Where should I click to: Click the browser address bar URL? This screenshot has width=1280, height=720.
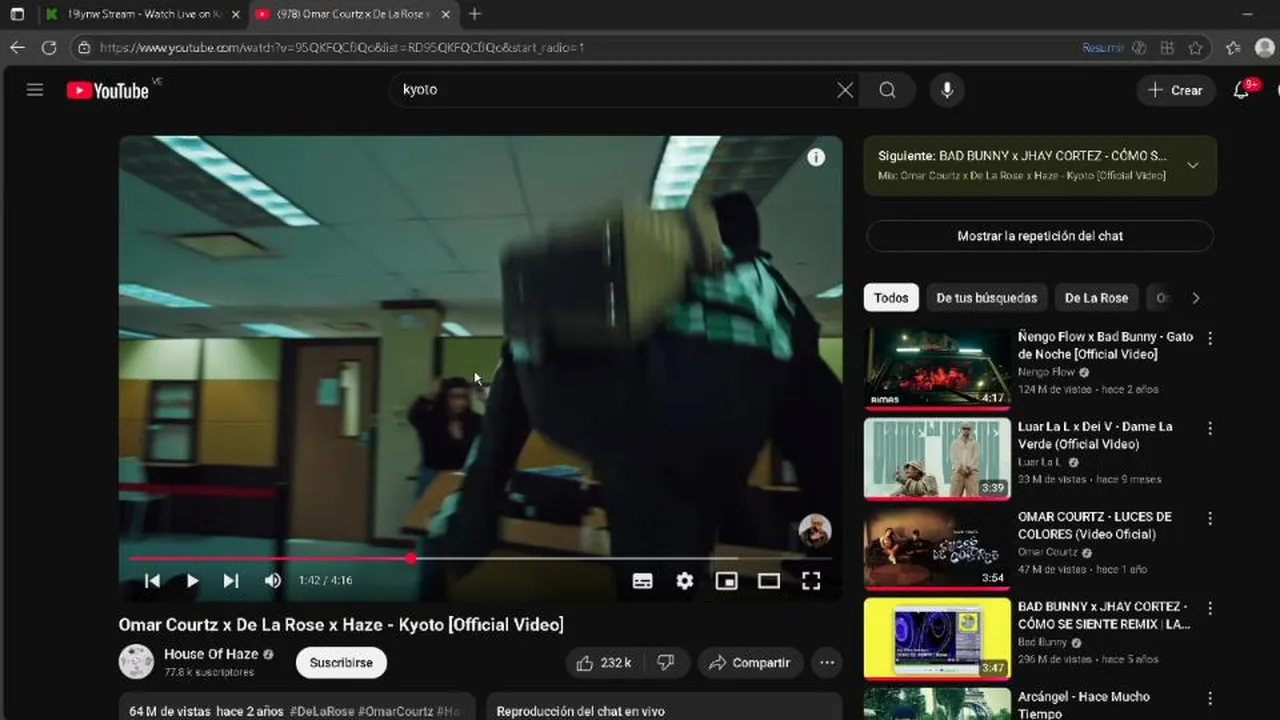click(342, 48)
